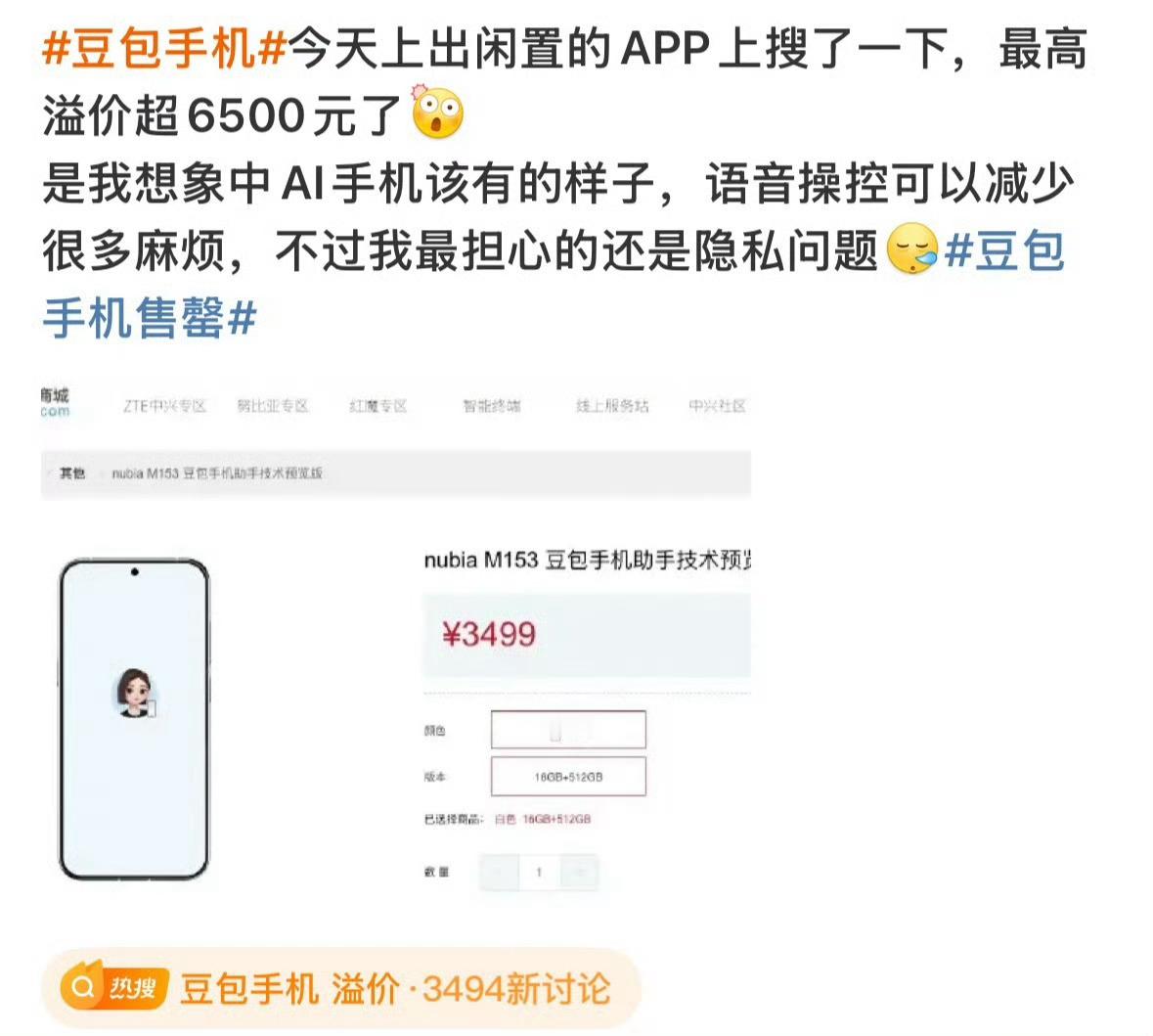
Task: Open the 豆包手机 溢价 hot search banner
Action: tap(341, 988)
